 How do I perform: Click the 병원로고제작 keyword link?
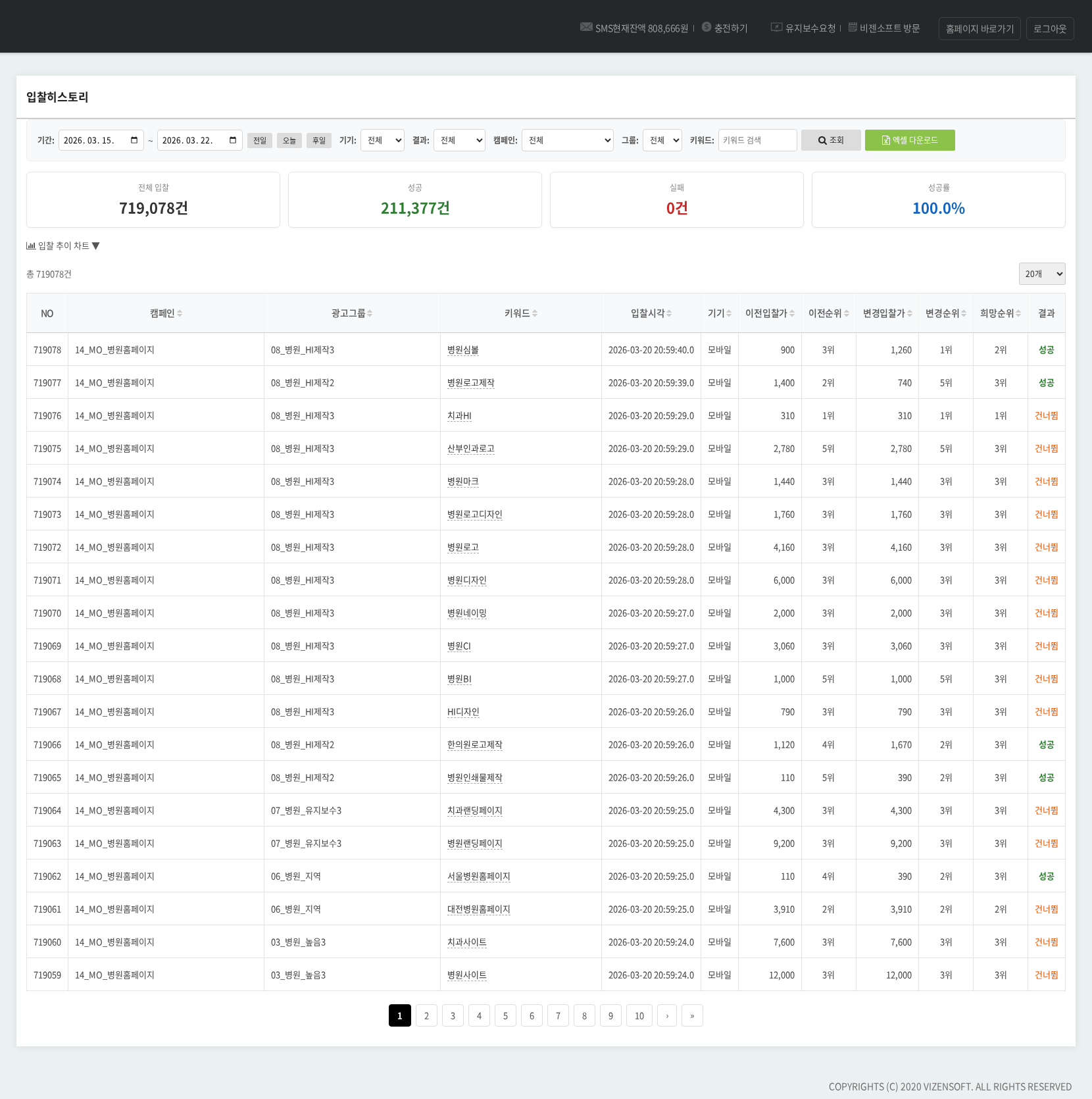[471, 383]
